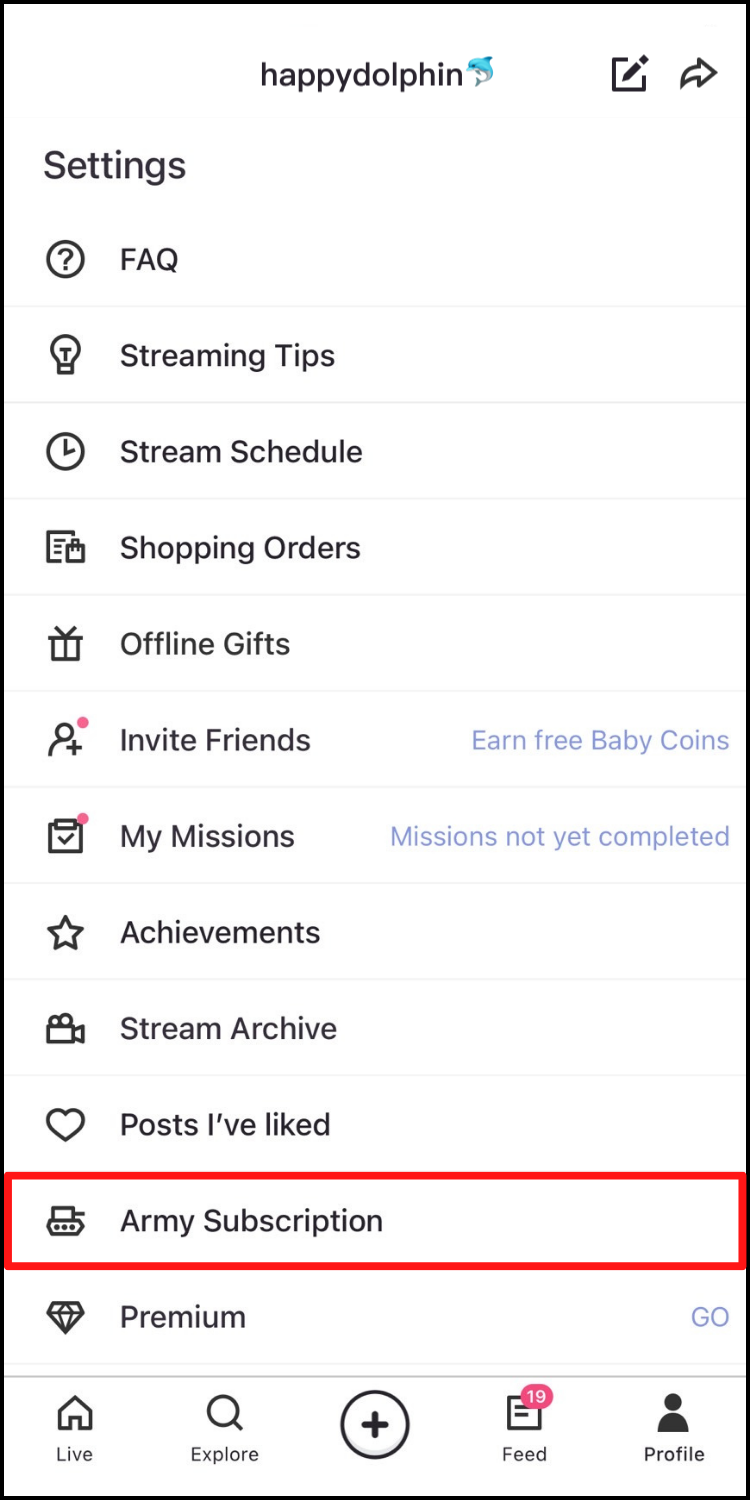Open the Stream Archive menu item
The width and height of the screenshot is (750, 1500).
pos(228,1029)
